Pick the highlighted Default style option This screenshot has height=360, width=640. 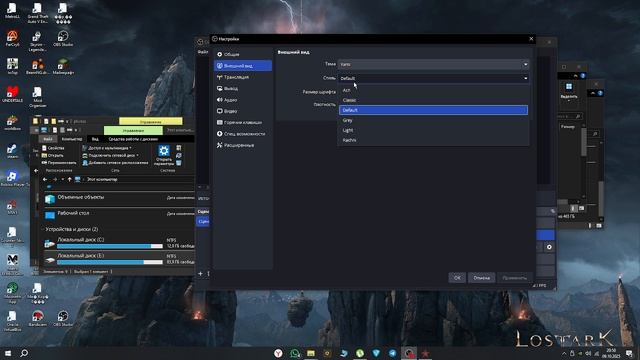[433, 110]
